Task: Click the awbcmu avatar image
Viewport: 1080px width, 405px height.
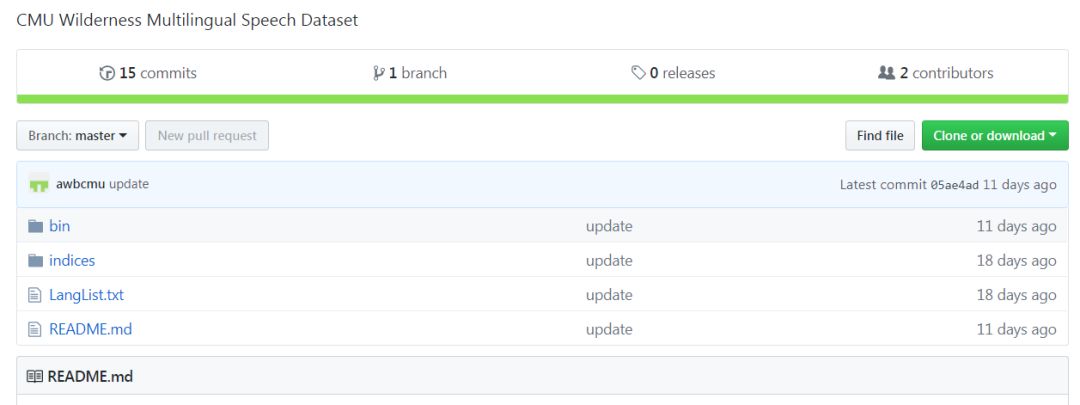Action: pyautogui.click(x=39, y=184)
